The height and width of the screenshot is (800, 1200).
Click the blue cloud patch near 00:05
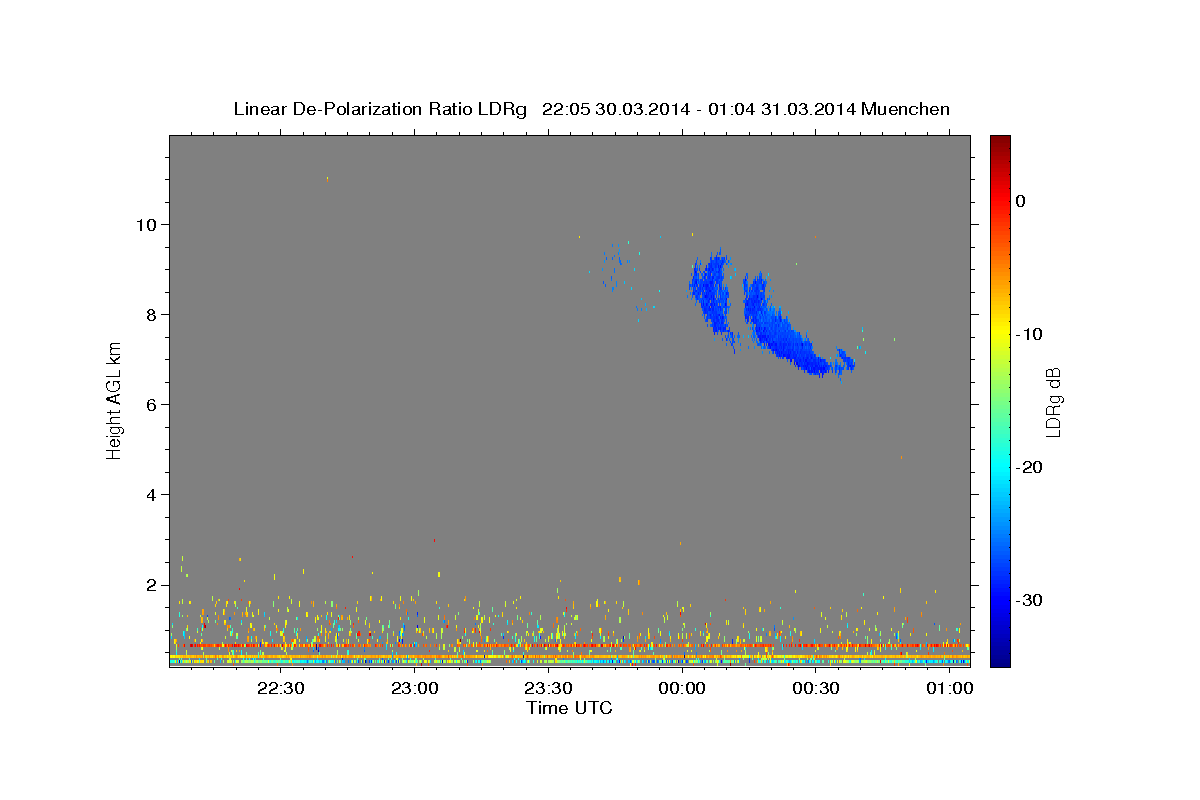712,293
